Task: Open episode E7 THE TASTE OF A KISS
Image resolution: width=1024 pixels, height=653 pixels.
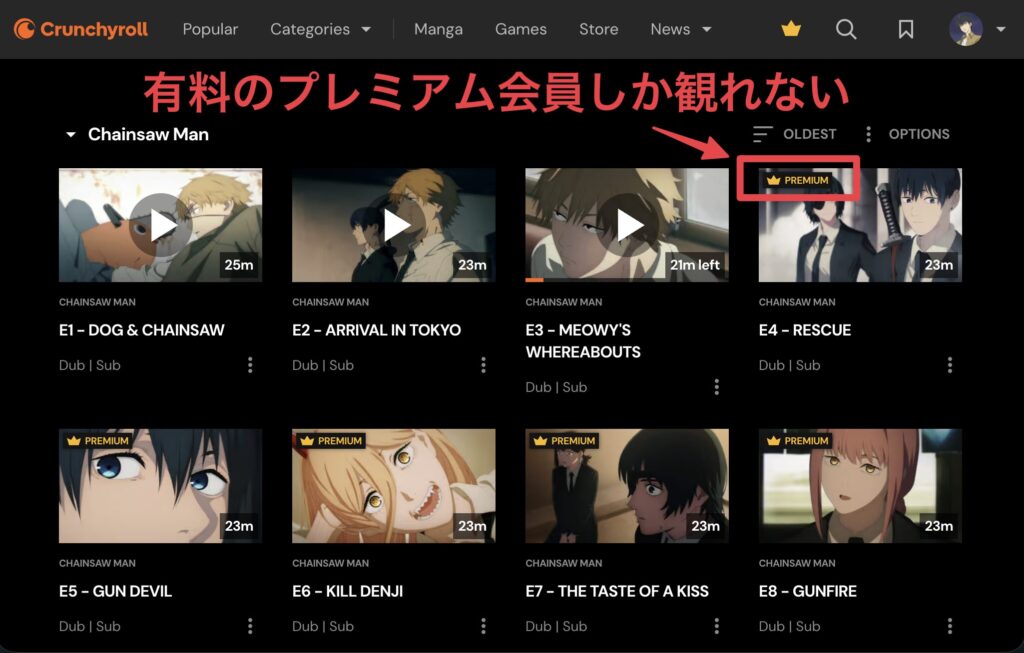Action: click(x=617, y=591)
